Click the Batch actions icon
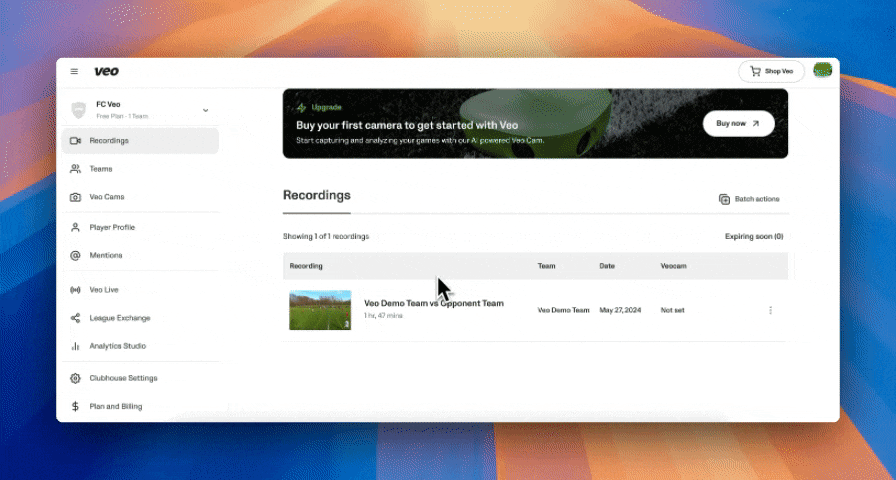896x480 pixels. click(724, 199)
